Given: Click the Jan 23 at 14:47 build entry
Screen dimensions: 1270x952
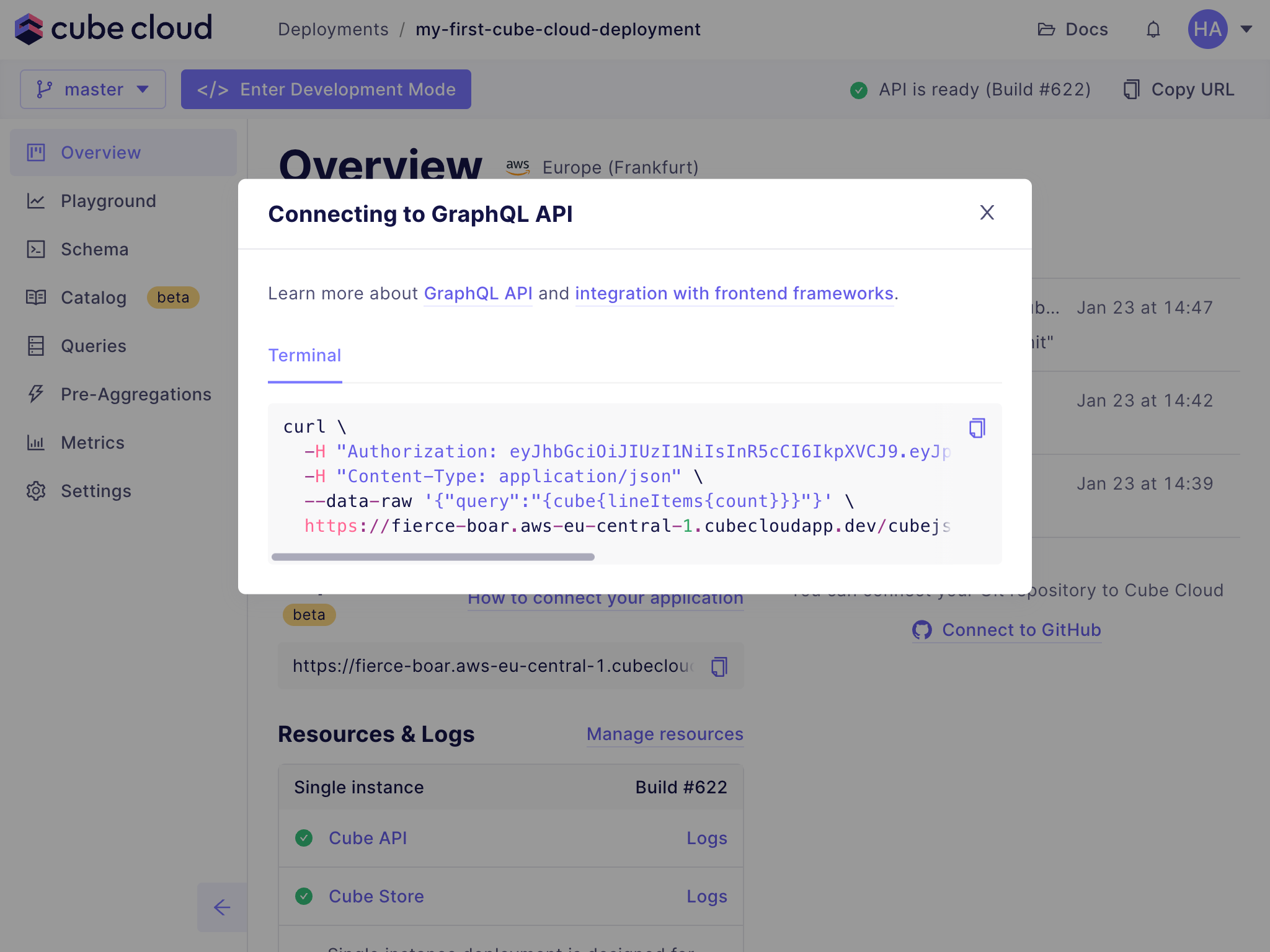Looking at the screenshot, I should click(x=1145, y=307).
